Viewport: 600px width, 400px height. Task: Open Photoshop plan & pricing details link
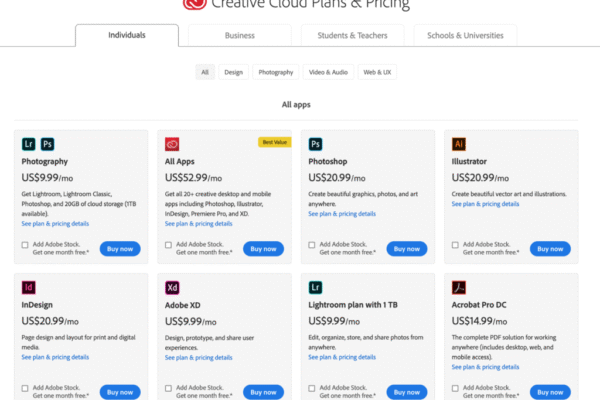pos(342,214)
